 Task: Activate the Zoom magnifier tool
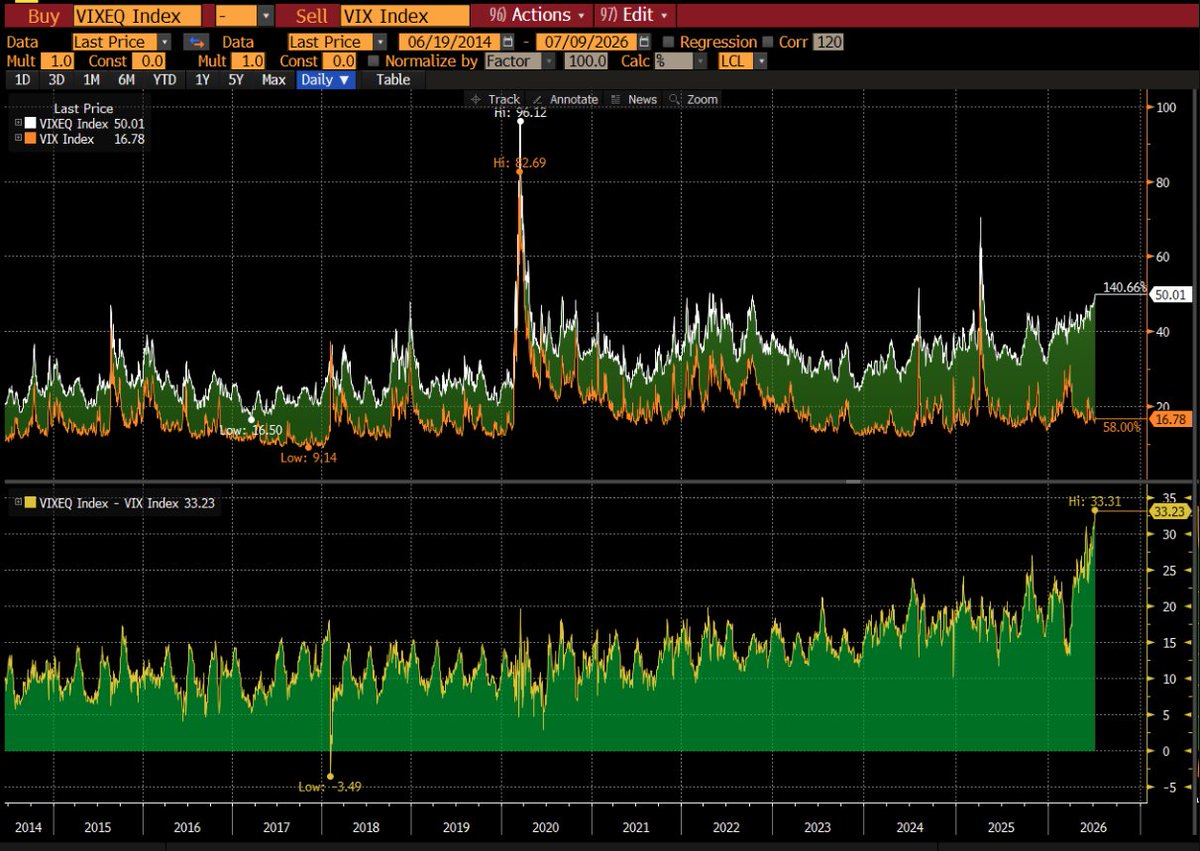(694, 99)
